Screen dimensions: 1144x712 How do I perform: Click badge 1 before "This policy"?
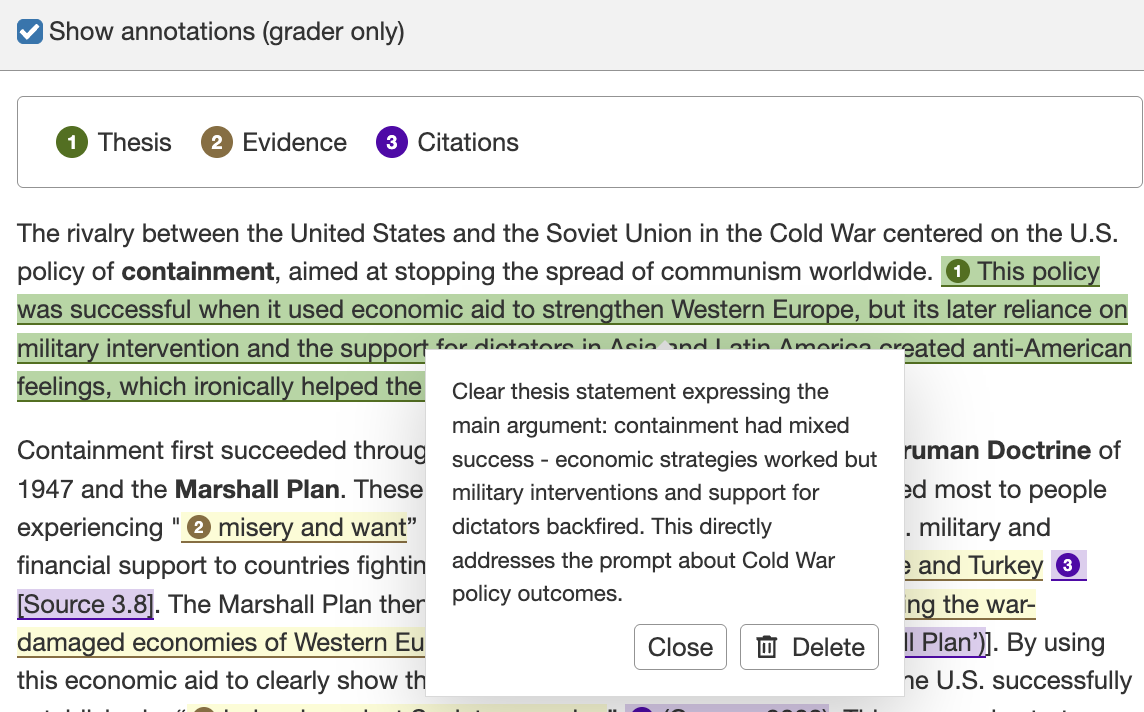coord(958,271)
